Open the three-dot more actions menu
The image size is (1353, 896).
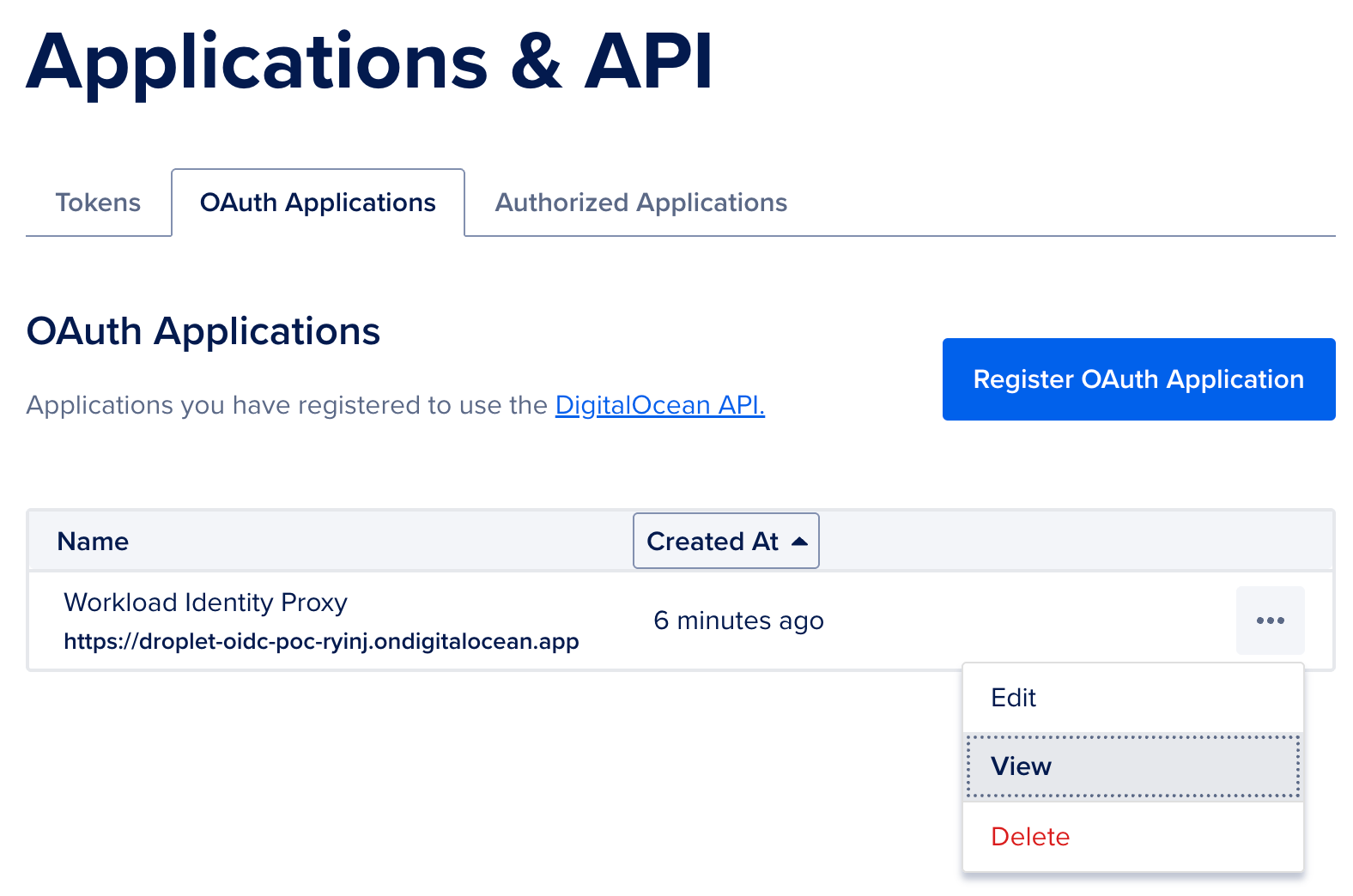(x=1270, y=621)
